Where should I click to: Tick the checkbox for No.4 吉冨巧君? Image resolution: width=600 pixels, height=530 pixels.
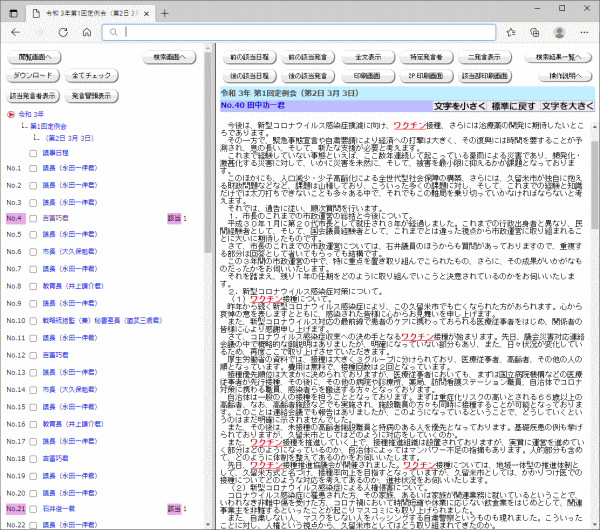click(x=33, y=219)
